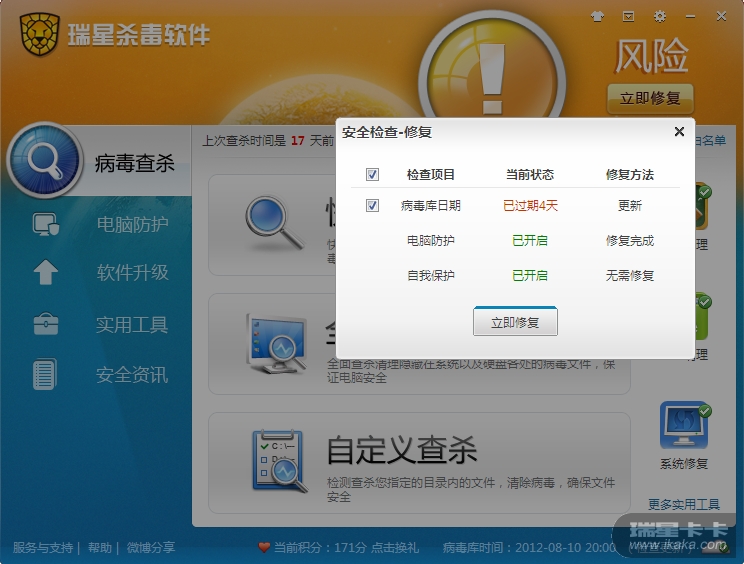The image size is (744, 564).
Task: Click the monitor shield icon for 电脑防护
Action: tap(46, 224)
